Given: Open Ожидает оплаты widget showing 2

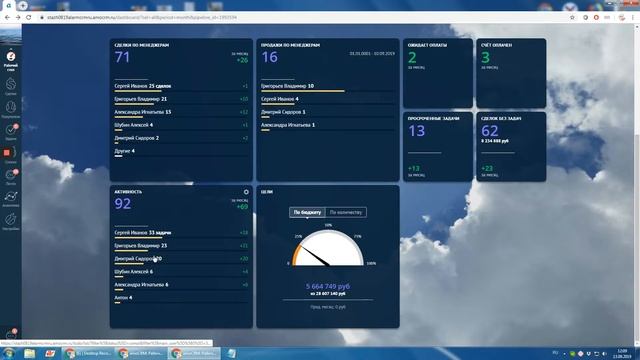Looking at the screenshot, I should 438,73.
